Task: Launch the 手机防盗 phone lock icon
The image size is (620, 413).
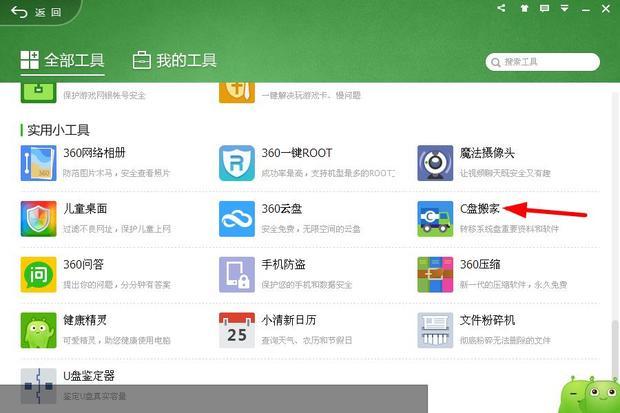Action: (x=236, y=275)
